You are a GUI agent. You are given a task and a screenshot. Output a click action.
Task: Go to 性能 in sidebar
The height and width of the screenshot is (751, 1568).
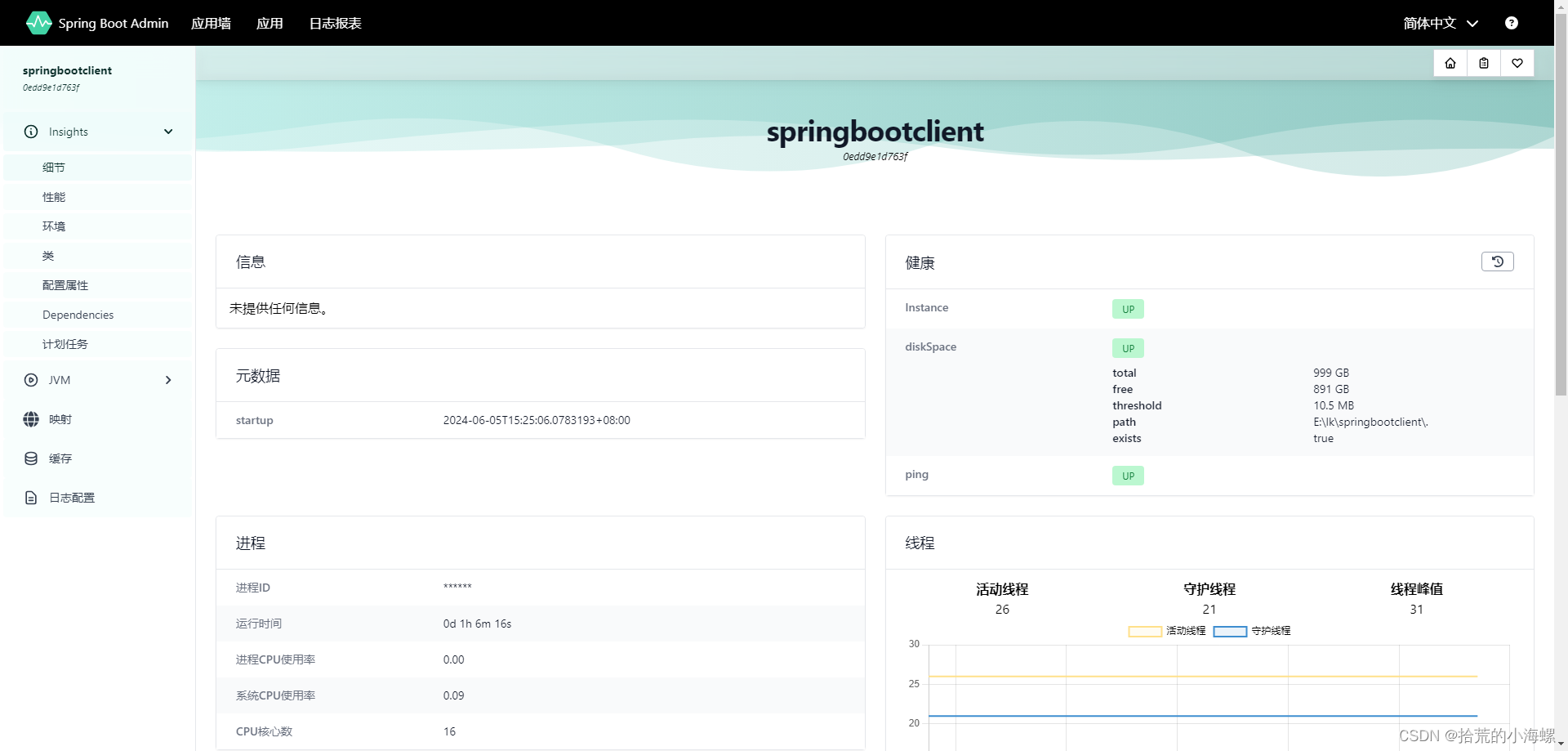coord(54,197)
